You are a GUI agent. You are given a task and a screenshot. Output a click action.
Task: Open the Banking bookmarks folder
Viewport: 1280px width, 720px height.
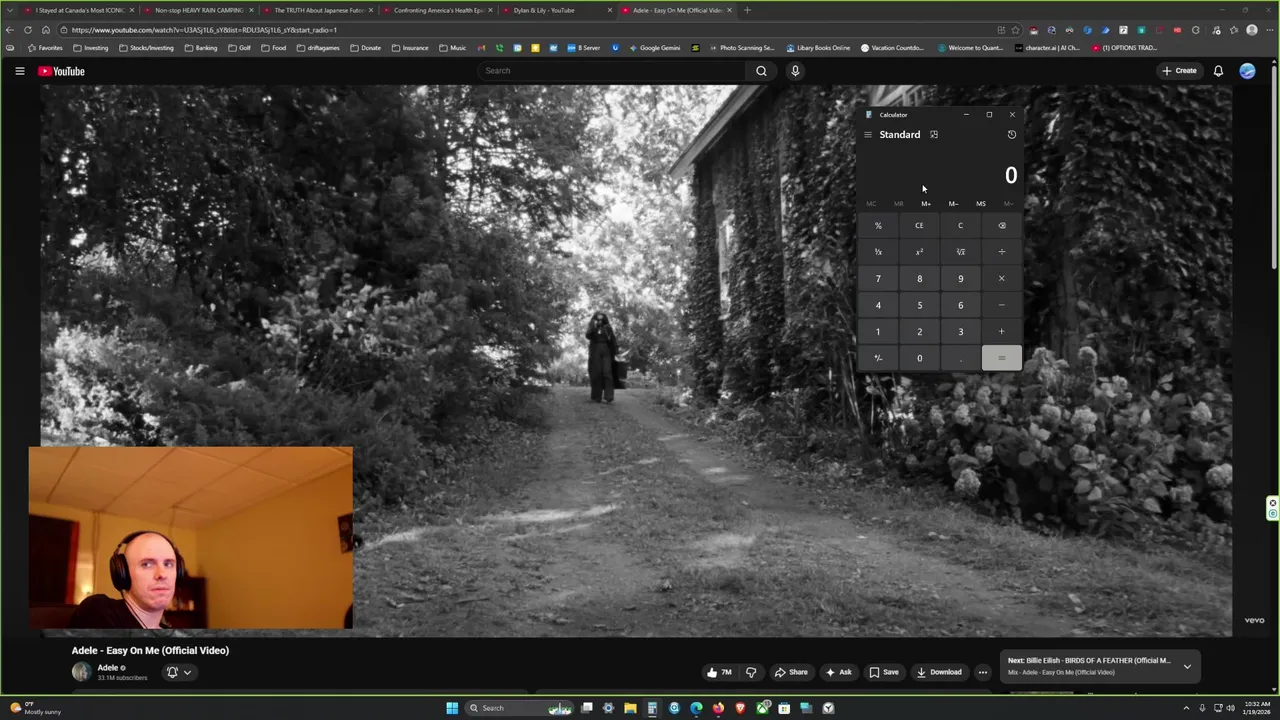point(201,48)
